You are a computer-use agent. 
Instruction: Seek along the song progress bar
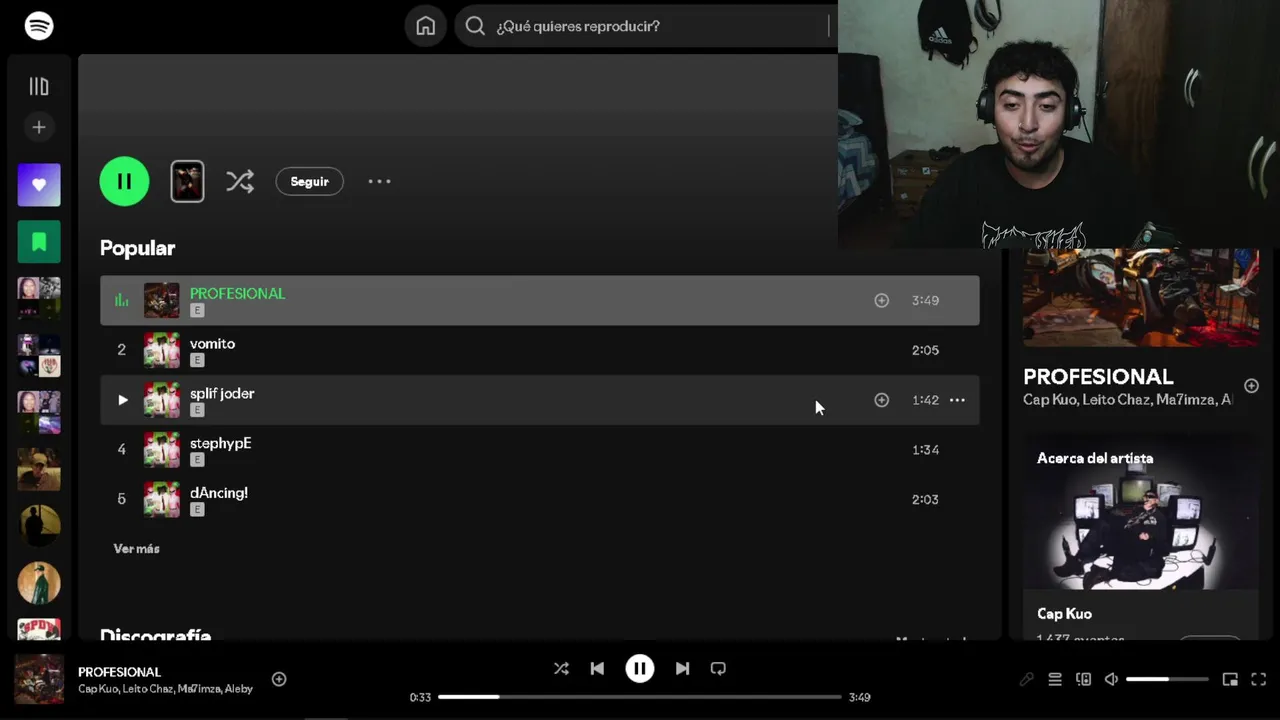[640, 697]
